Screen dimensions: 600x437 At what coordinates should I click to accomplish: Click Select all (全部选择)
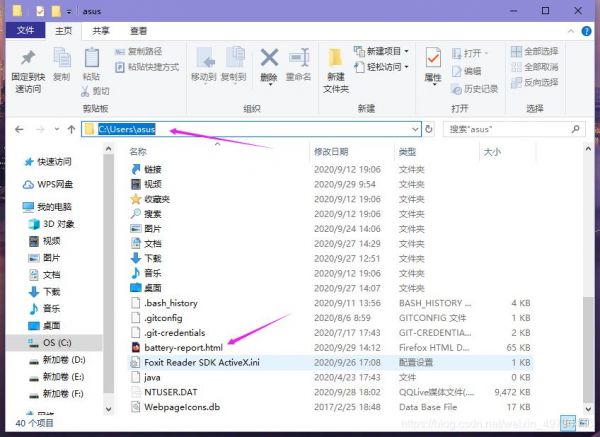click(x=535, y=51)
